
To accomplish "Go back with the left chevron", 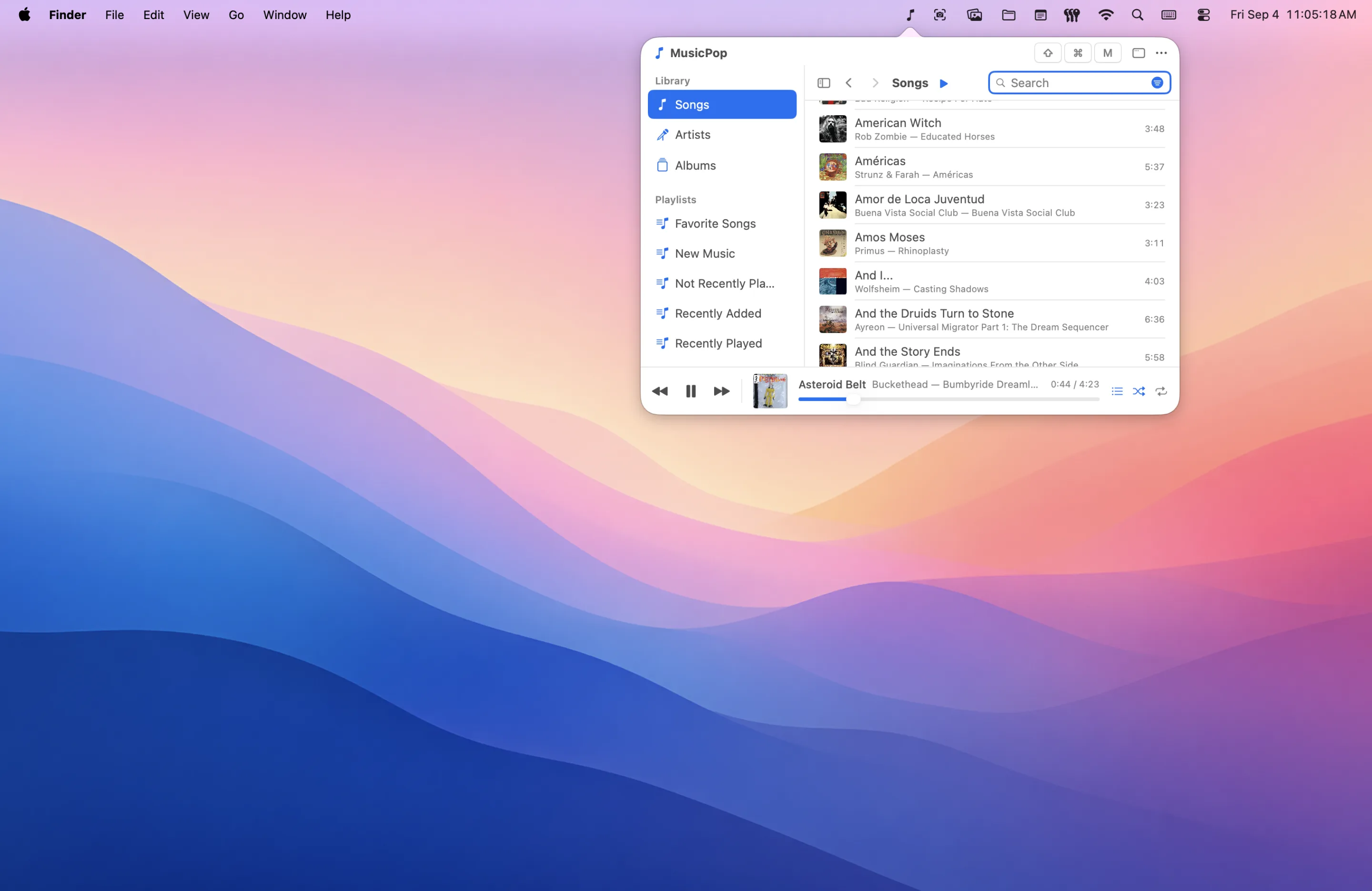I will click(848, 83).
